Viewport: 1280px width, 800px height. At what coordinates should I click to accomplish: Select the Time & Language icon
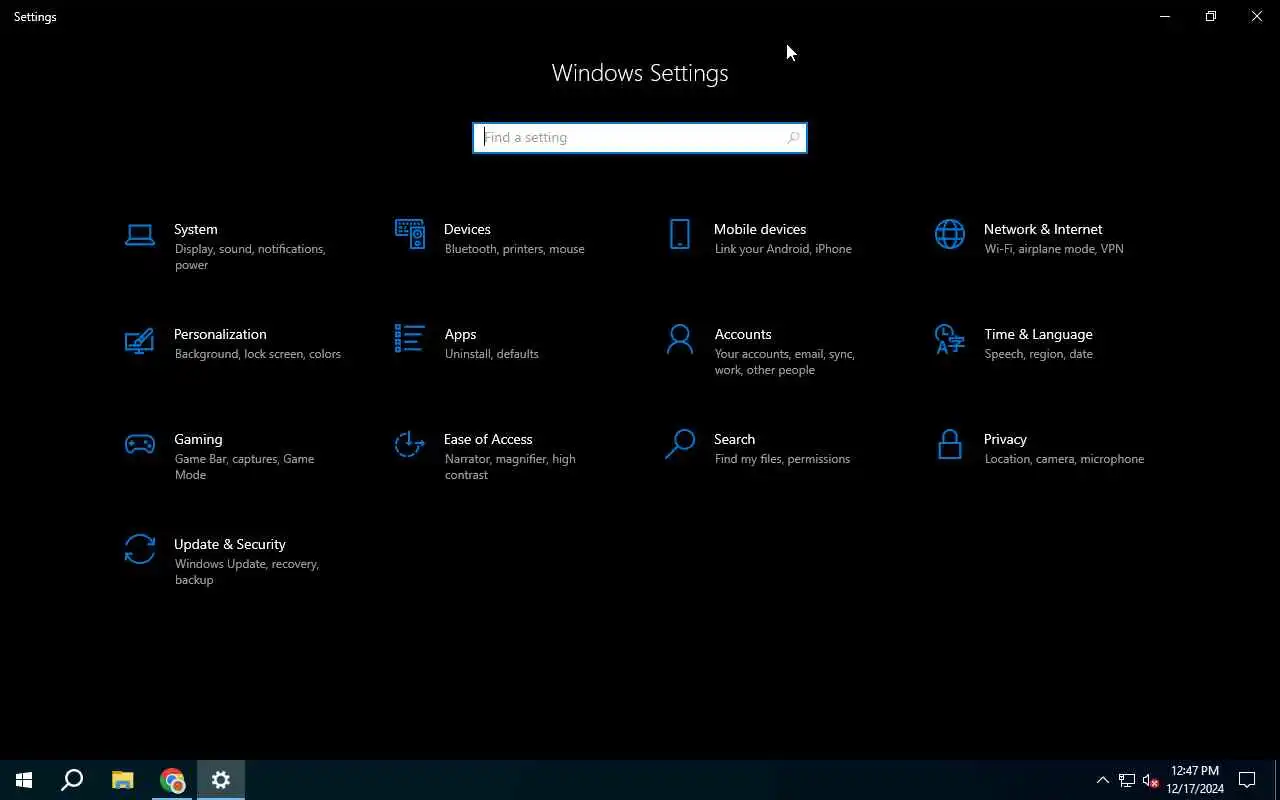coord(950,339)
